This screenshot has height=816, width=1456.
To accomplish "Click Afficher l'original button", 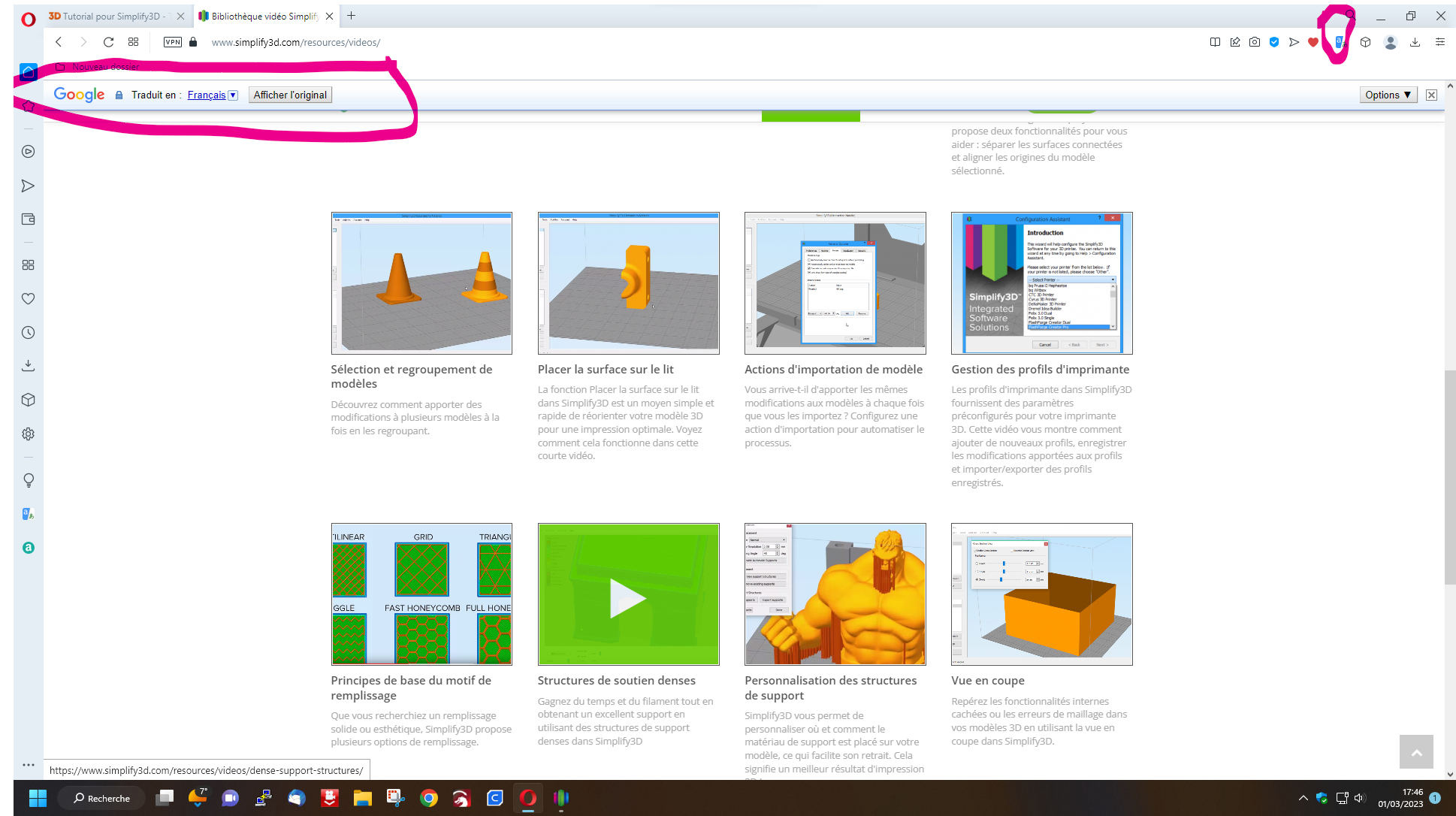I will click(290, 95).
